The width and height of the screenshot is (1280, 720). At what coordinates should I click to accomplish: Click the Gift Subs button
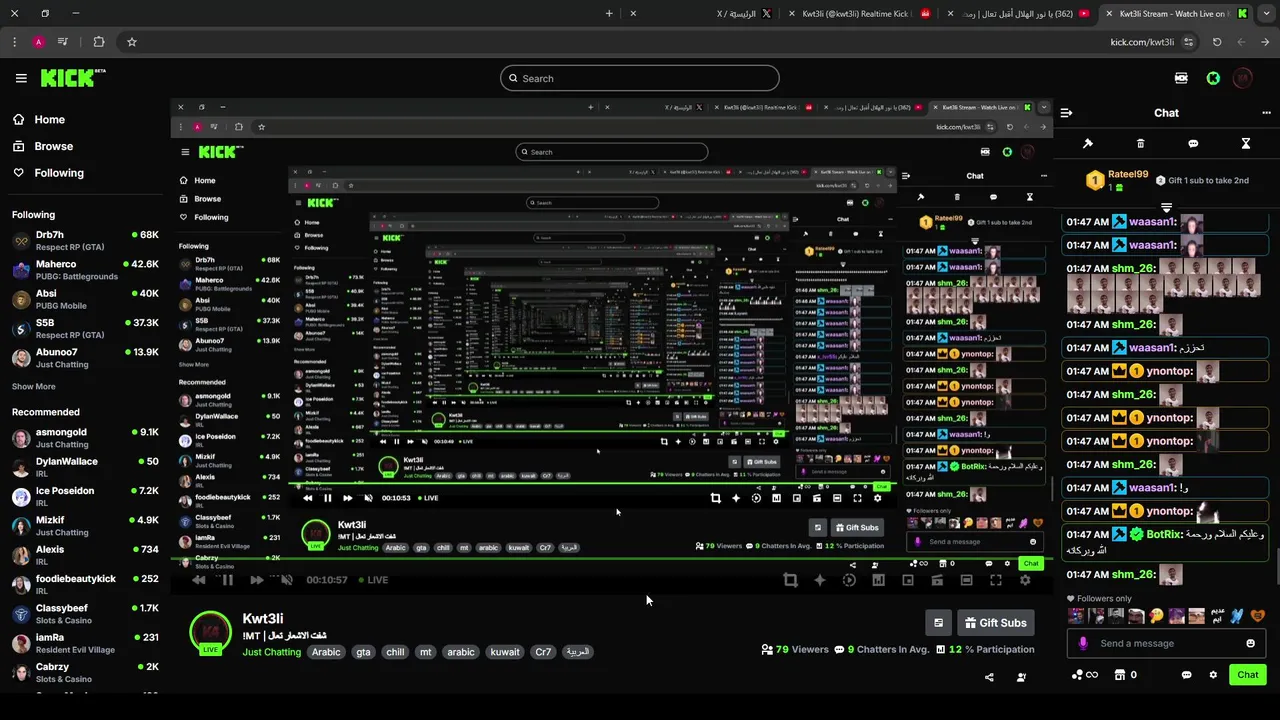[x=995, y=623]
